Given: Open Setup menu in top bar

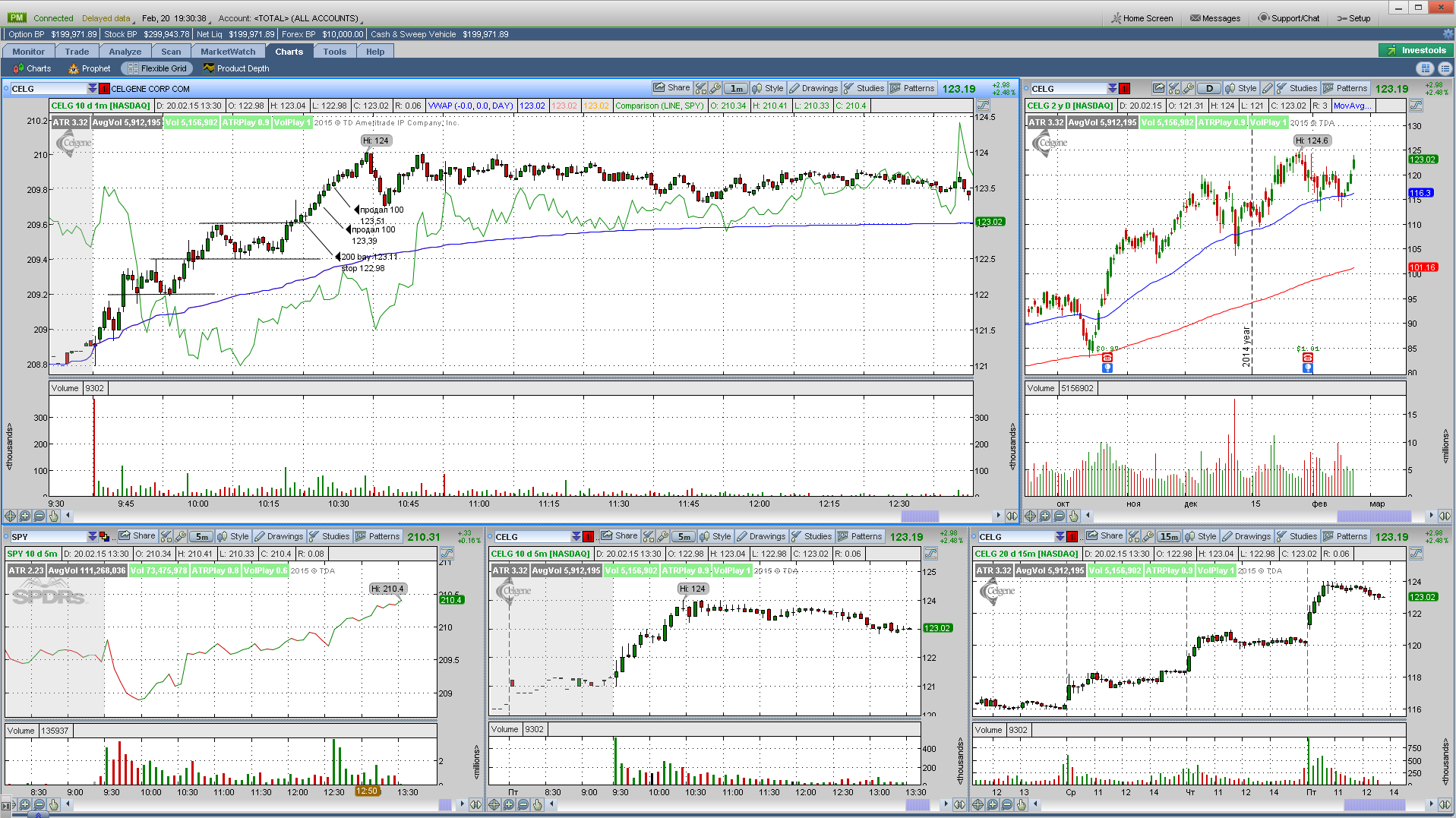Looking at the screenshot, I should [1353, 18].
